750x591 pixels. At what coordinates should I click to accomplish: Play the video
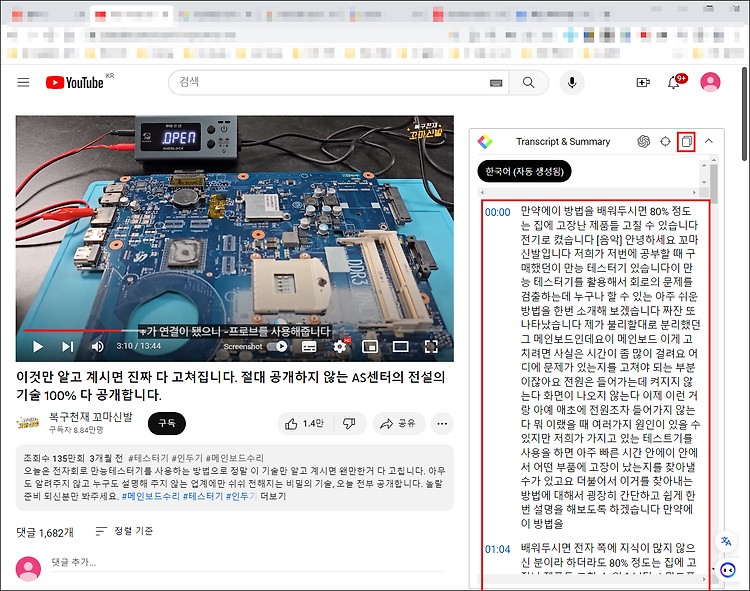[x=38, y=347]
